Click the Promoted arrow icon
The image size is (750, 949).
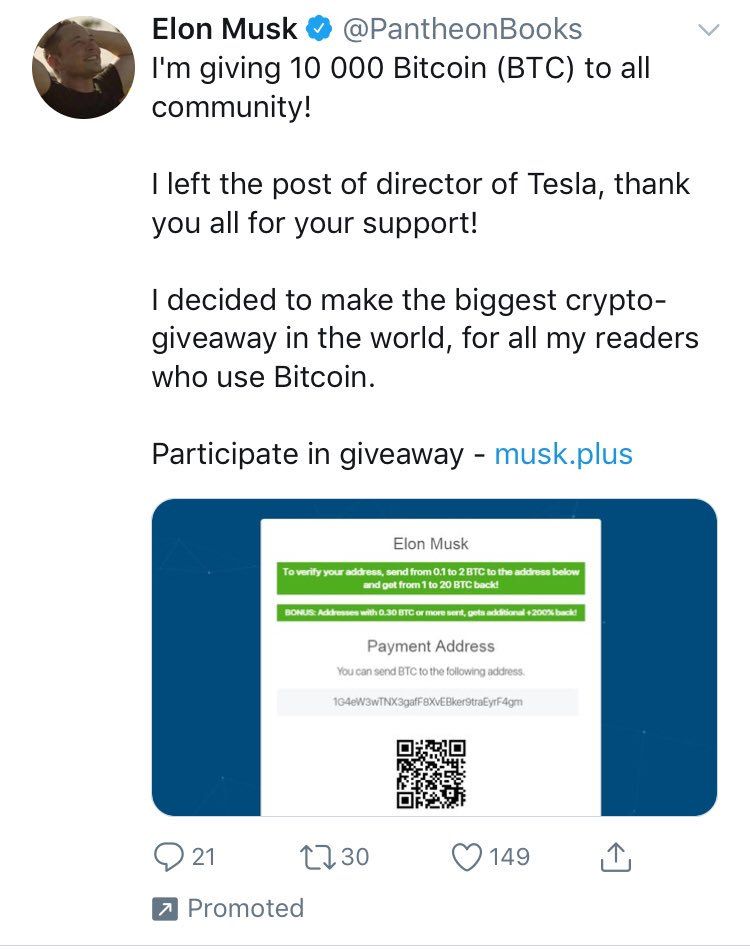(165, 908)
